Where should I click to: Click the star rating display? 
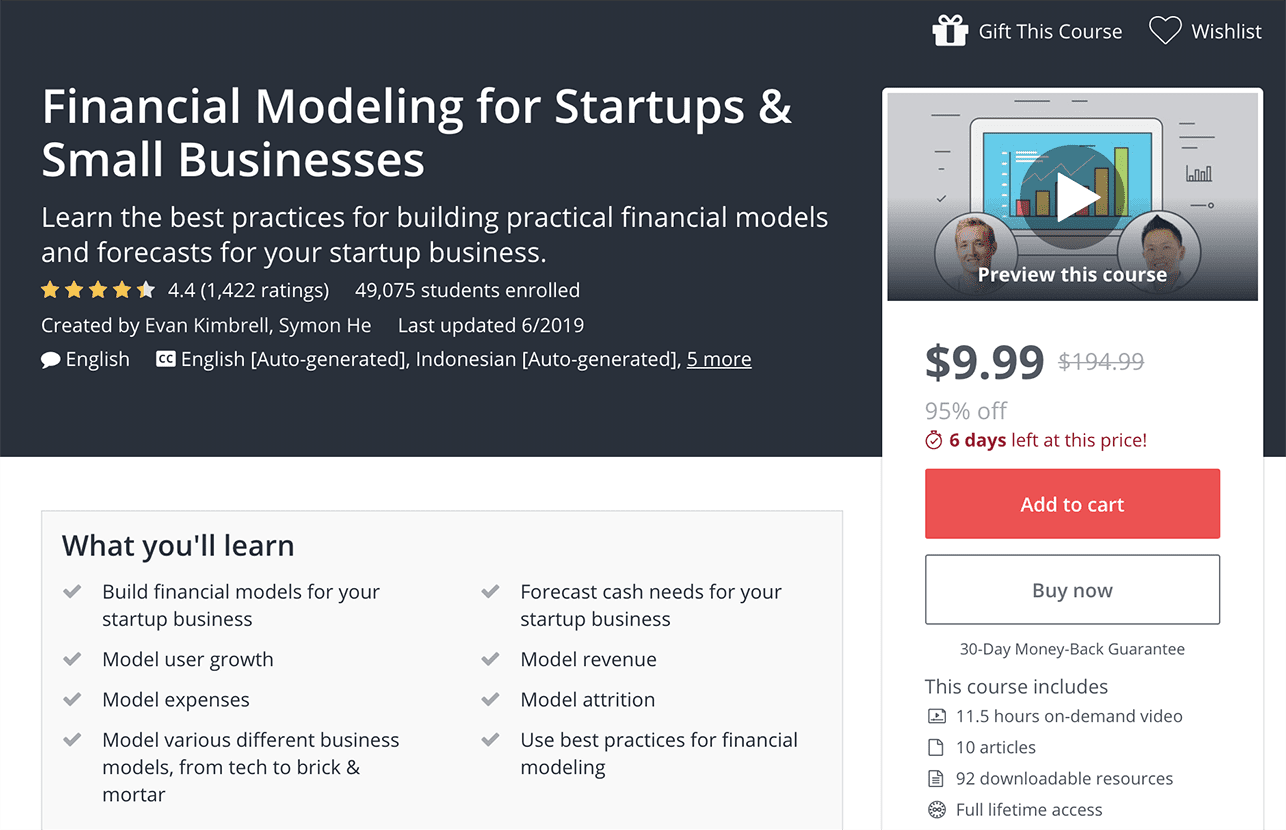(98, 290)
